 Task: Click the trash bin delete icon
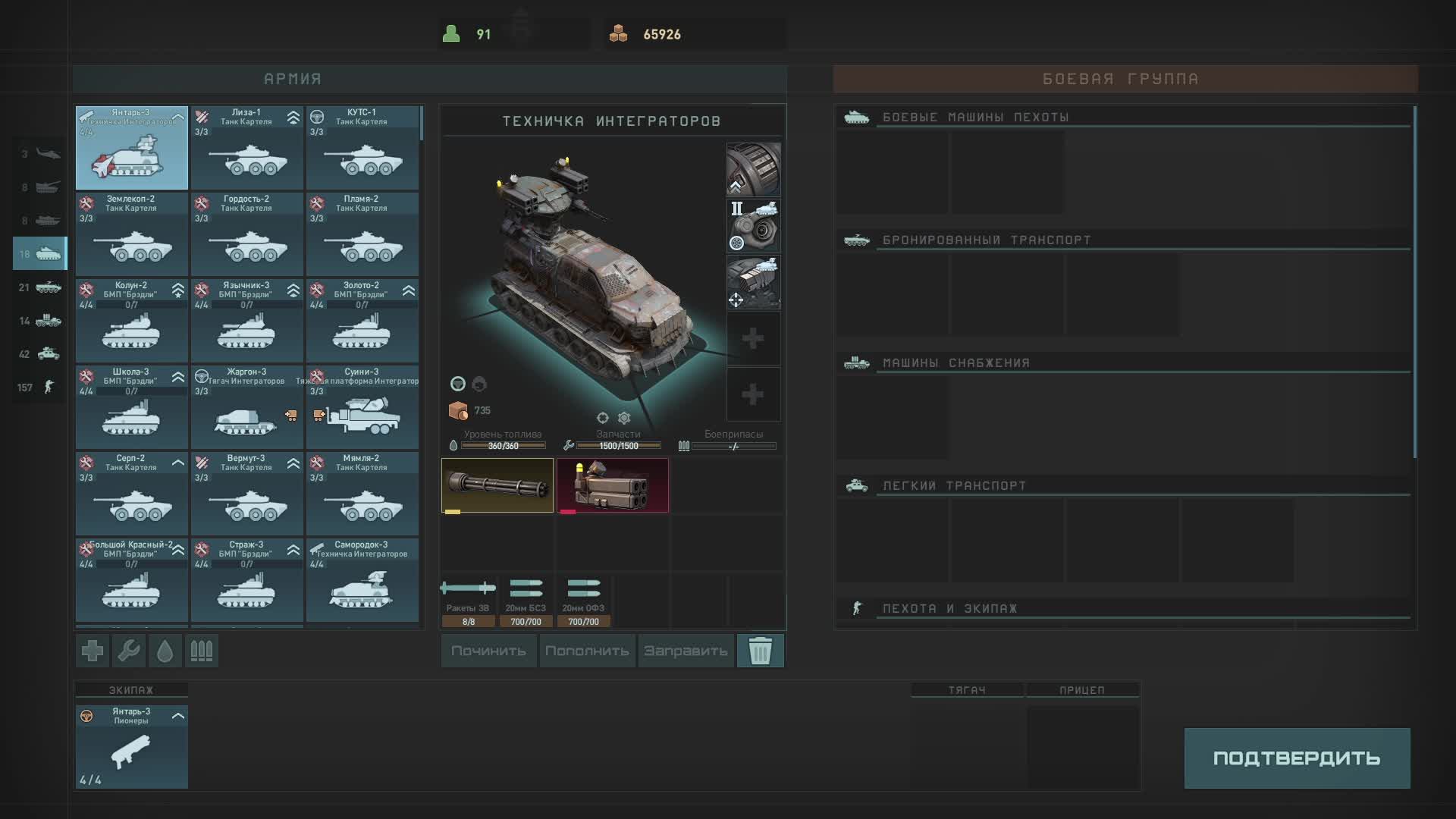tap(760, 651)
